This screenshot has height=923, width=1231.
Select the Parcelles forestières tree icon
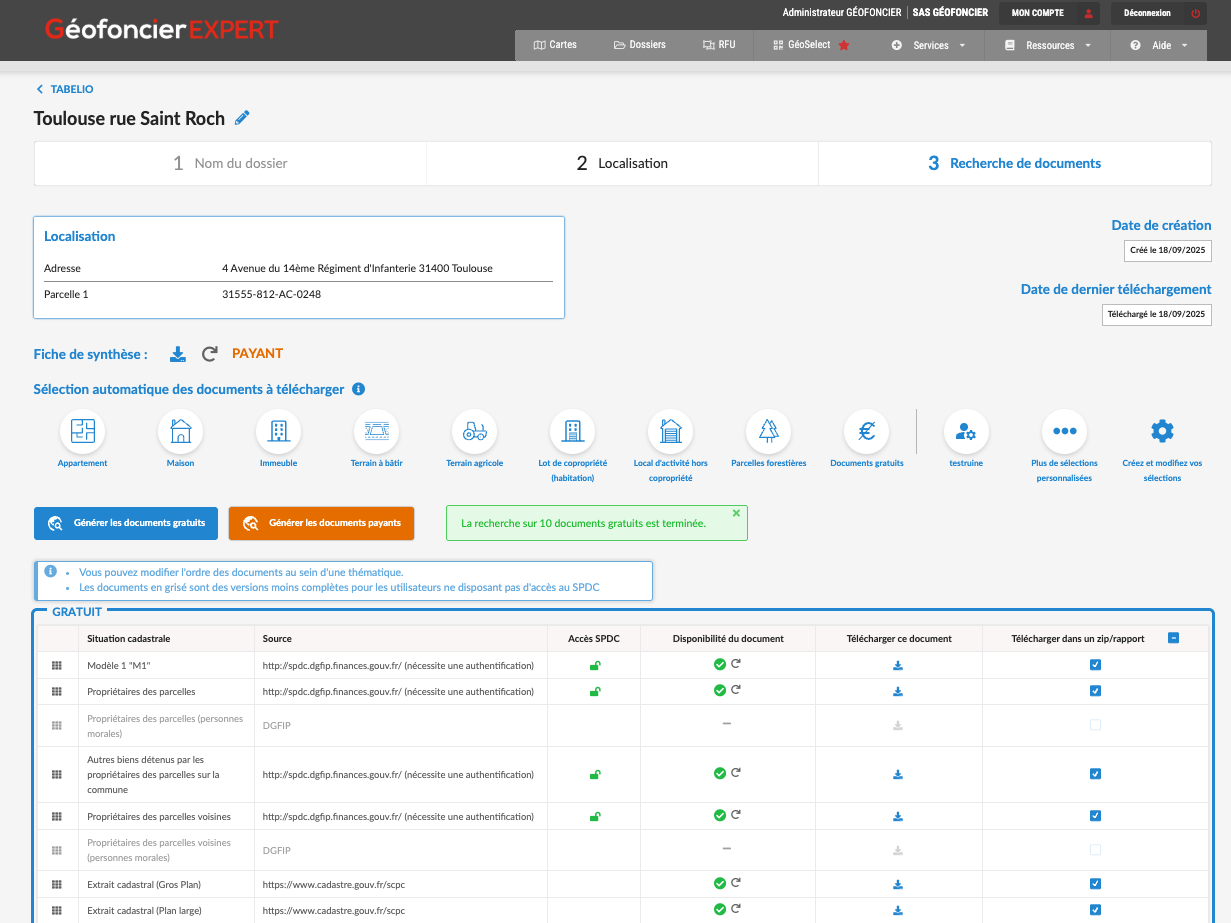coord(768,431)
